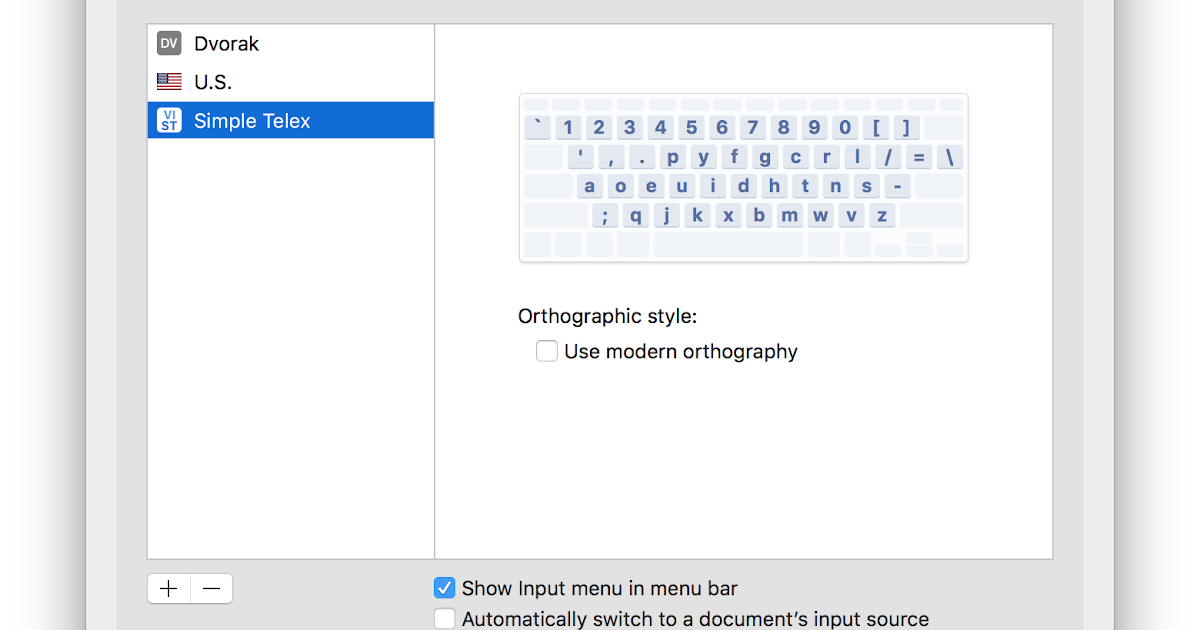Click the hyphen key in keyboard preview
Image resolution: width=1200 pixels, height=630 pixels.
tap(897, 186)
